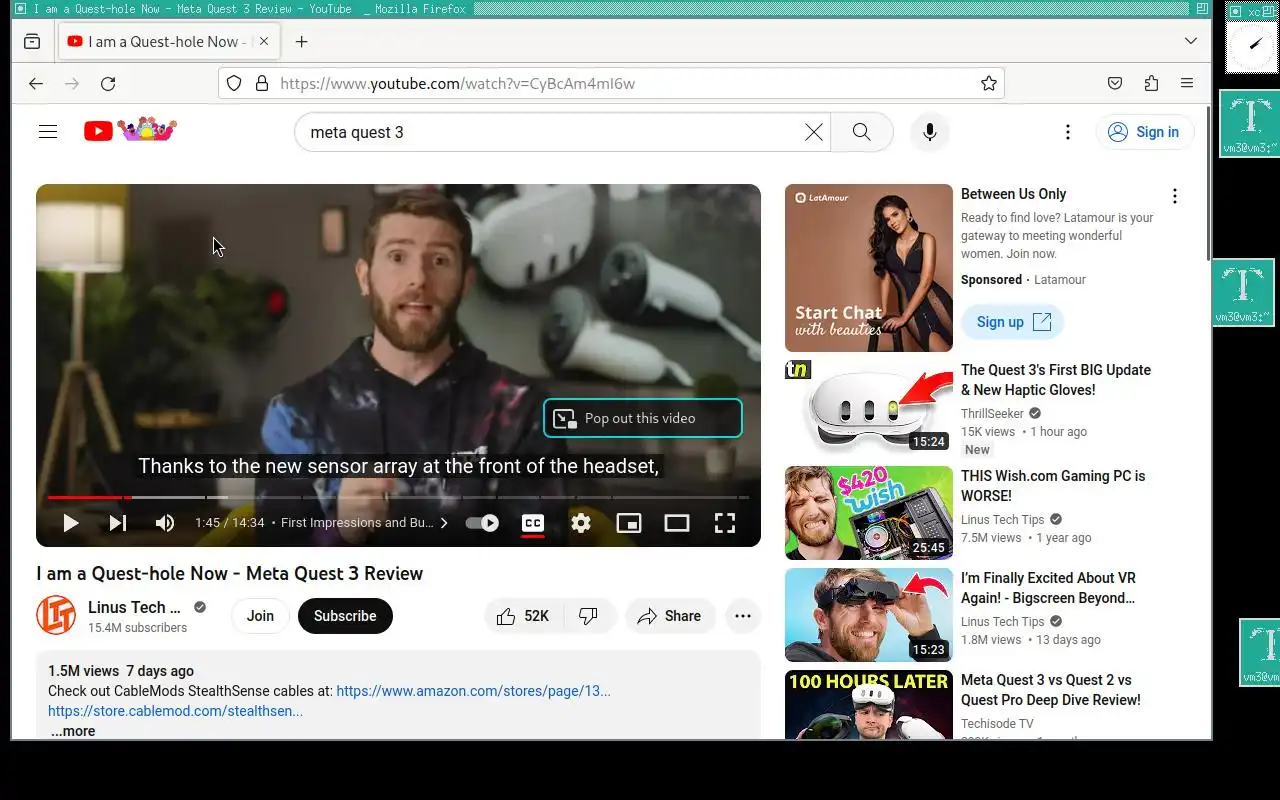
Task: Skip to the next video
Action: point(118,523)
